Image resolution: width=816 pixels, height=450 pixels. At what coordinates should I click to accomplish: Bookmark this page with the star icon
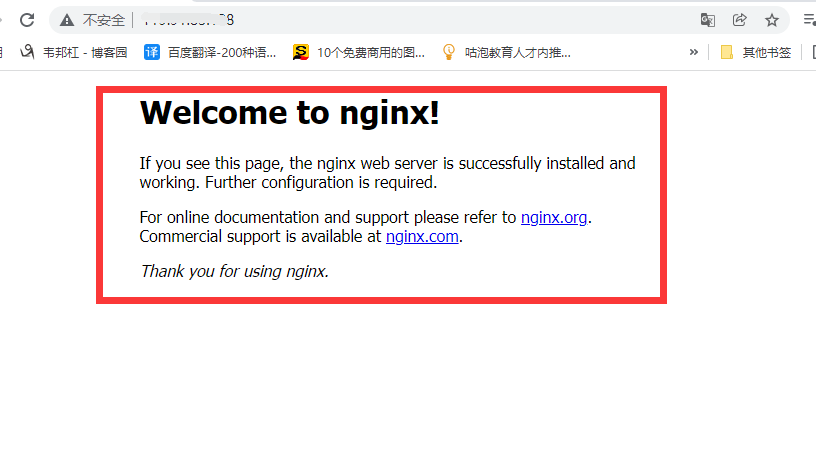click(772, 20)
